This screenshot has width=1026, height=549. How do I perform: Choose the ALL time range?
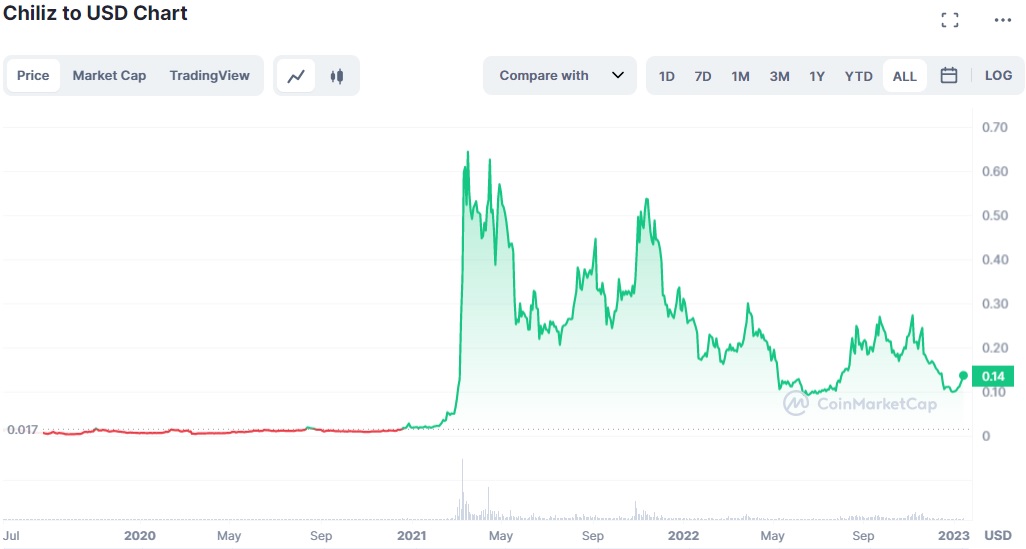point(905,76)
